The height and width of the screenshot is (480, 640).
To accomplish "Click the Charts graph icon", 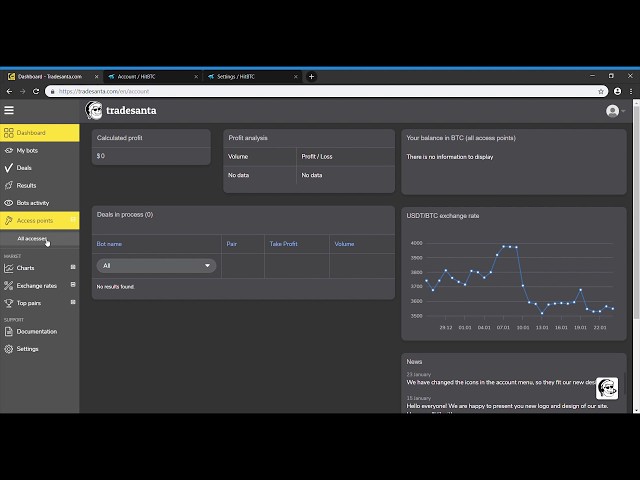I will tap(9, 268).
